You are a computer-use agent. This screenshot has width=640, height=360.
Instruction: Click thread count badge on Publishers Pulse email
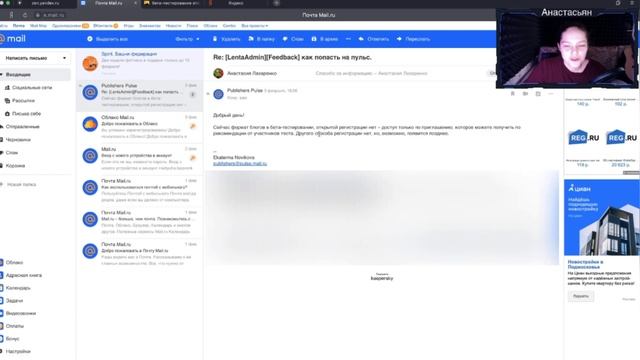[x=193, y=94]
